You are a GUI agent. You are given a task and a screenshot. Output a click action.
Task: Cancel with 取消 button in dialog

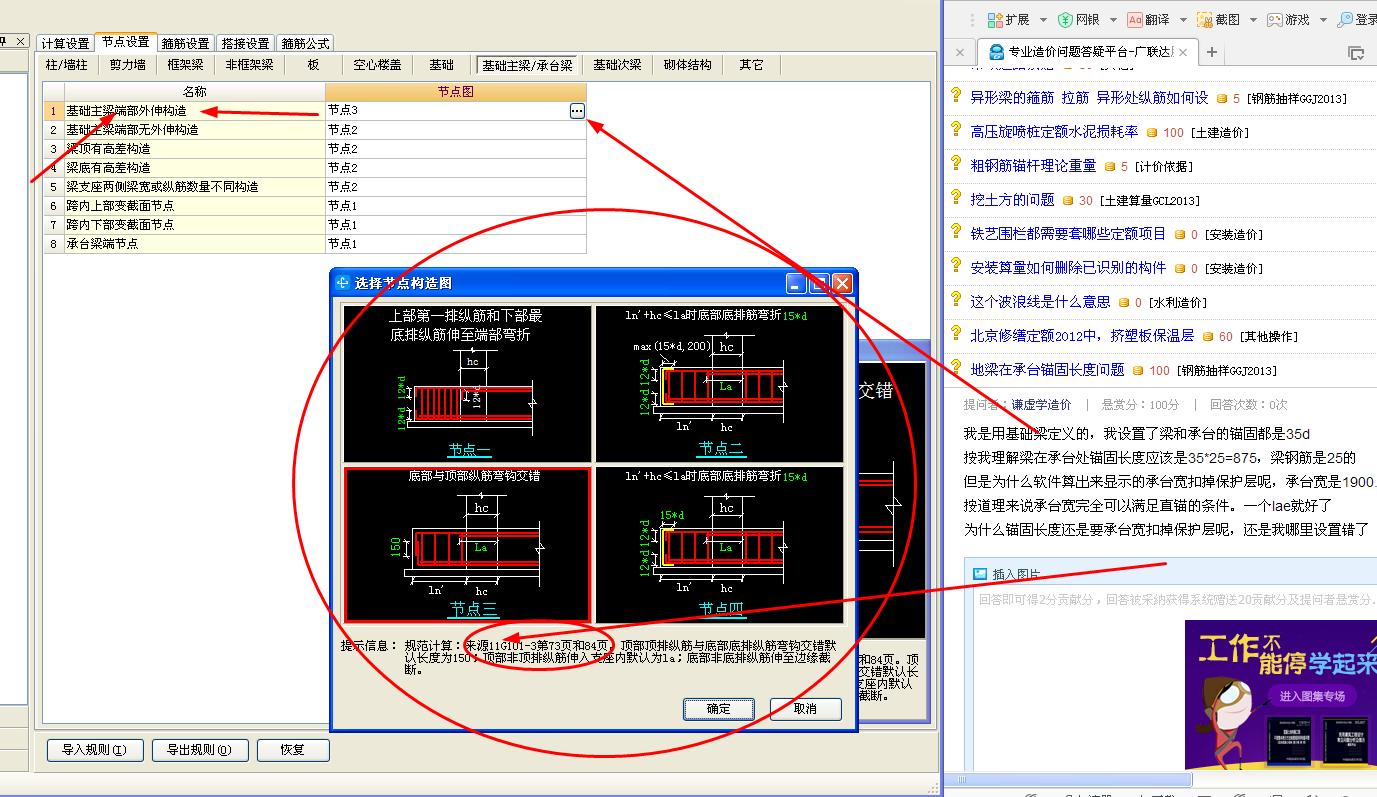pos(805,709)
